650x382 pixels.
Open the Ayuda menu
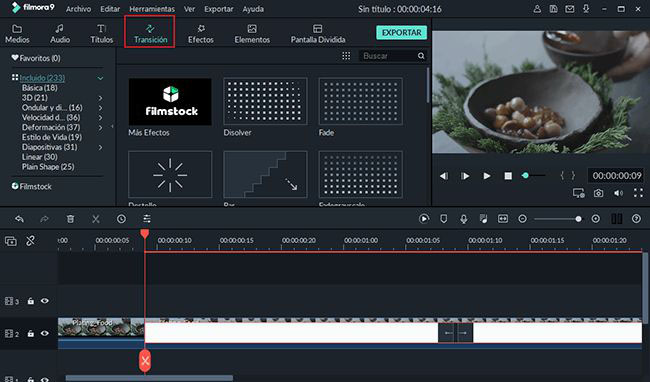(x=253, y=9)
